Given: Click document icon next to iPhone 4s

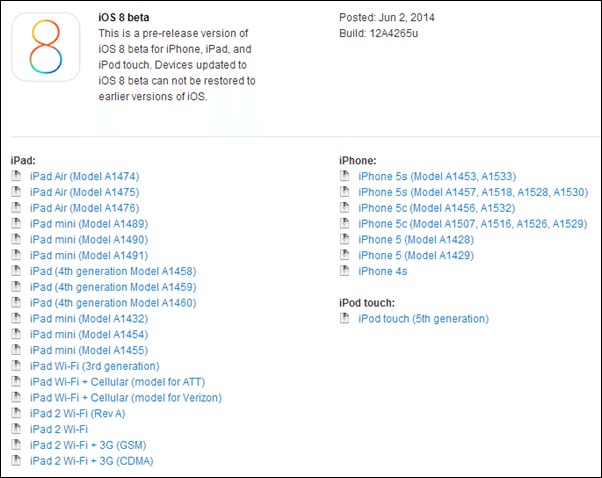Looking at the screenshot, I should click(x=345, y=271).
